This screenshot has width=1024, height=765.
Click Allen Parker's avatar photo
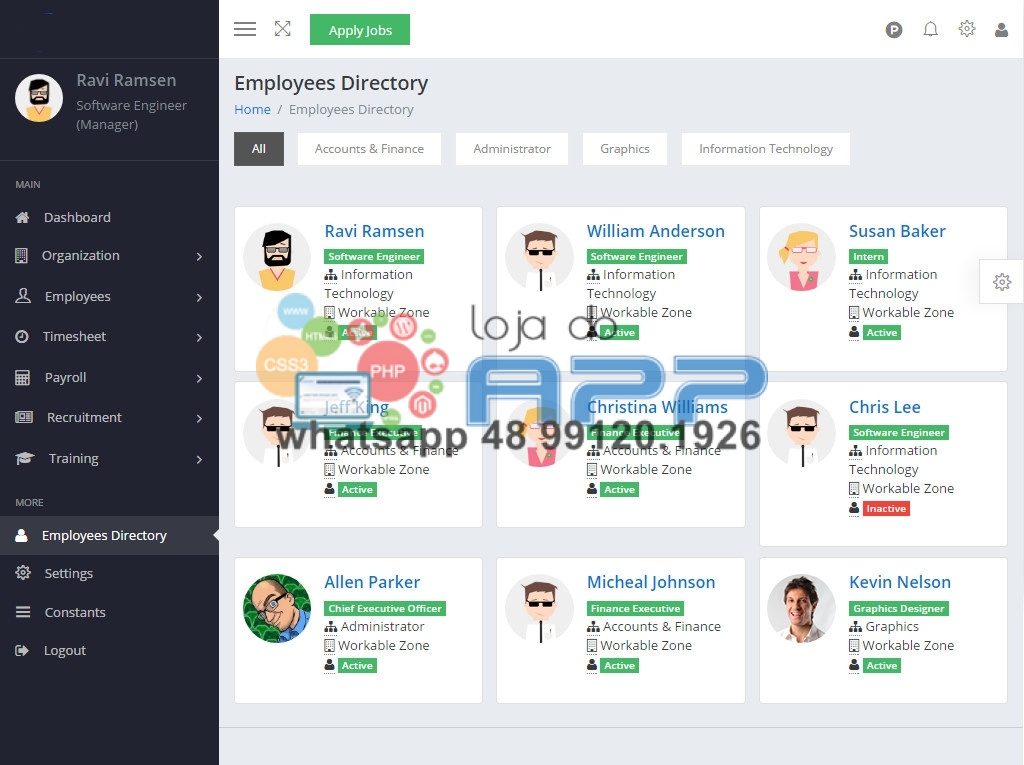pyautogui.click(x=277, y=608)
